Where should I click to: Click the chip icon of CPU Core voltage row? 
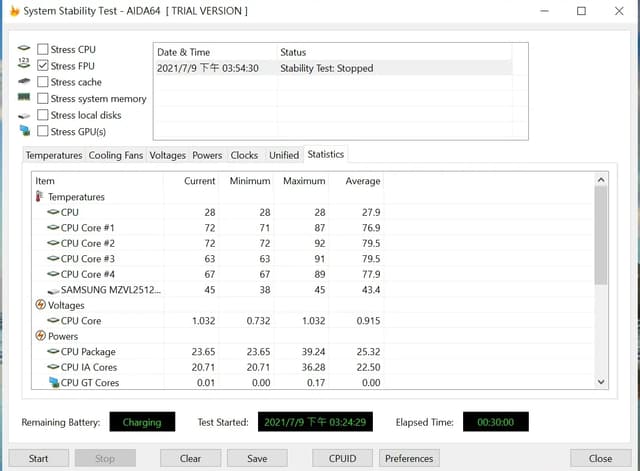(x=53, y=320)
